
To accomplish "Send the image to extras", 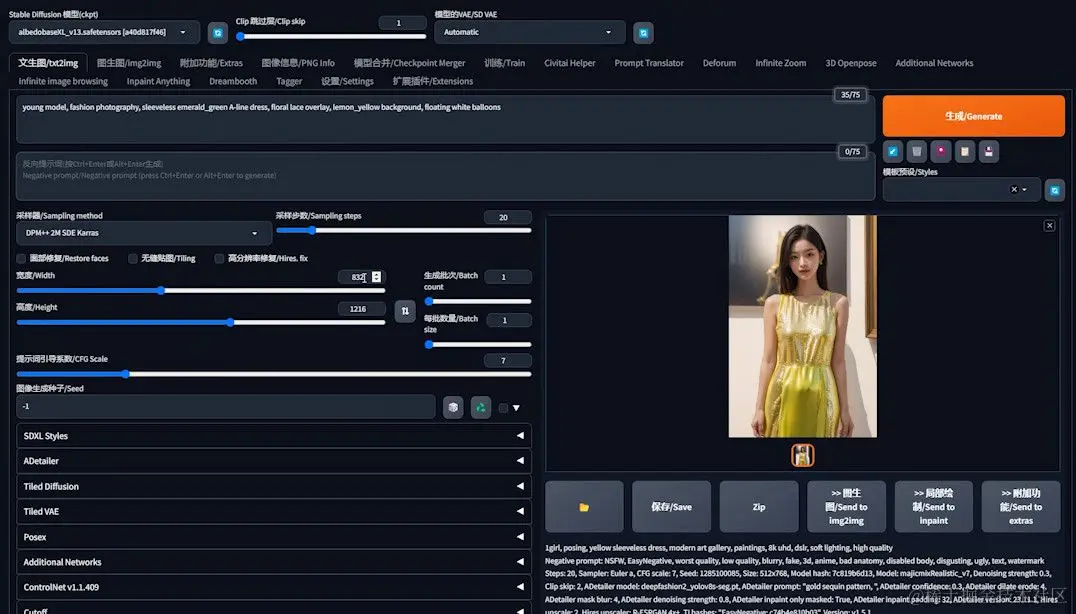I will 1020,507.
